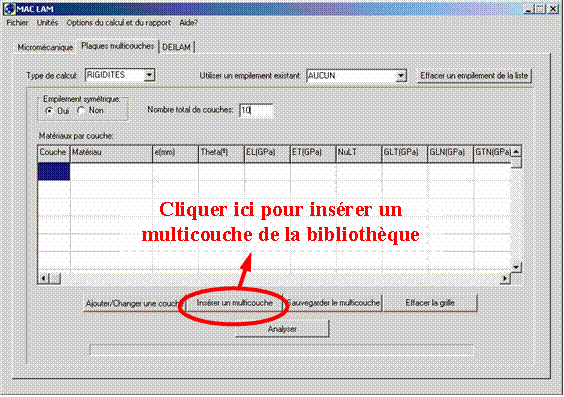The width and height of the screenshot is (564, 397).
Task: Click Effacer la grille button
Action: tap(430, 303)
